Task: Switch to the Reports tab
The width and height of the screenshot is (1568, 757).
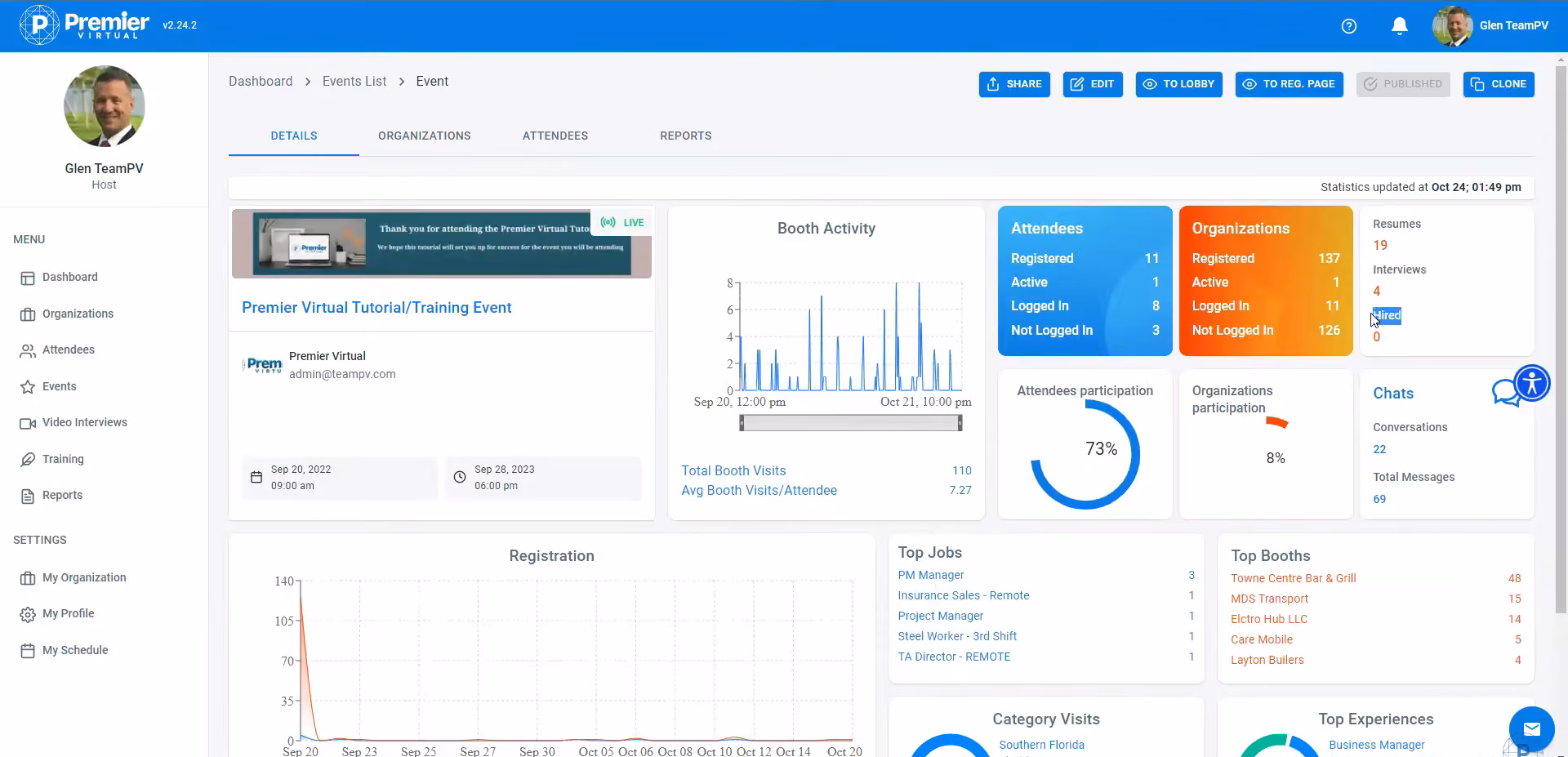Action: [686, 136]
